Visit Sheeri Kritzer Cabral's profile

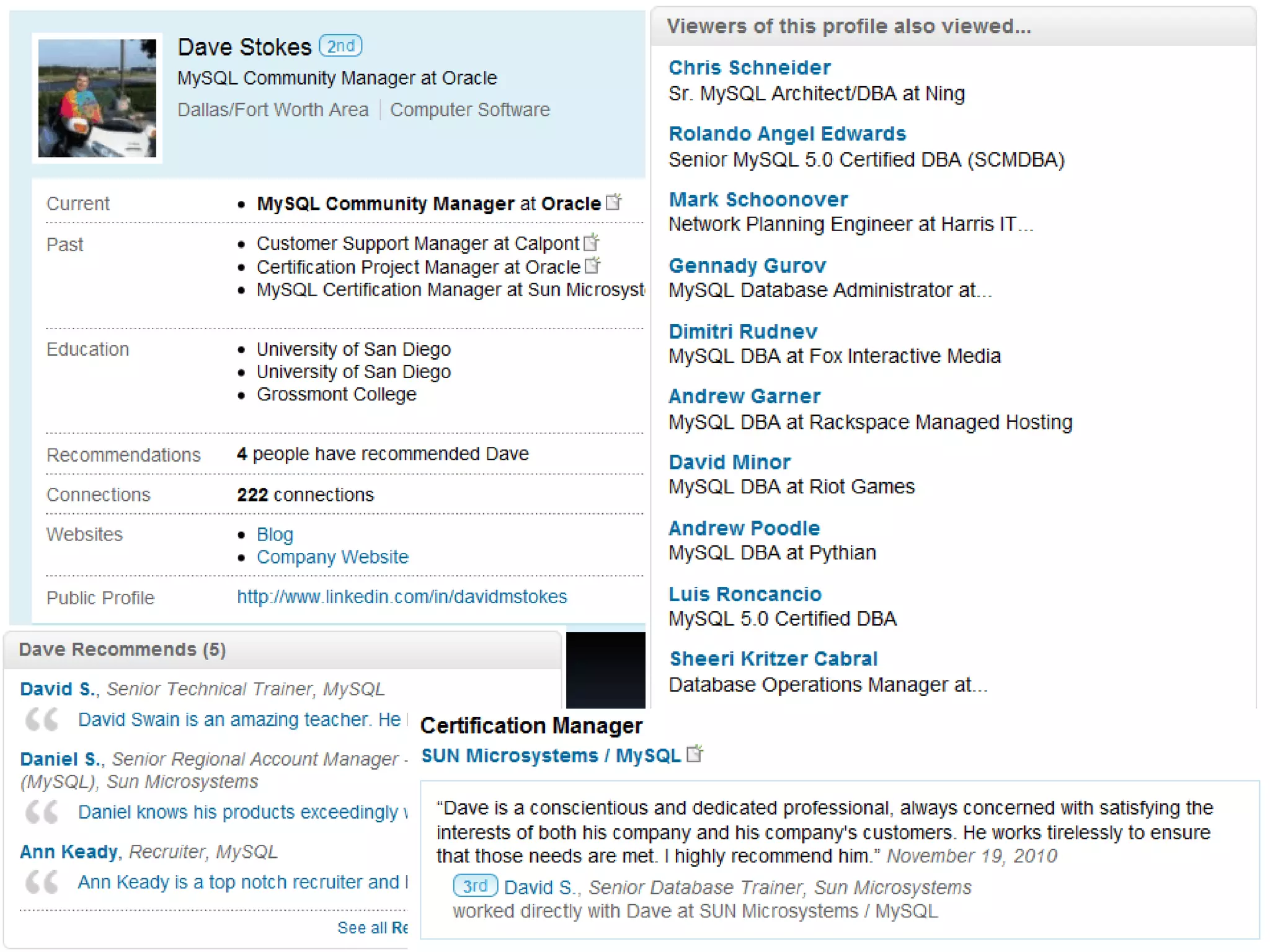[x=773, y=659]
